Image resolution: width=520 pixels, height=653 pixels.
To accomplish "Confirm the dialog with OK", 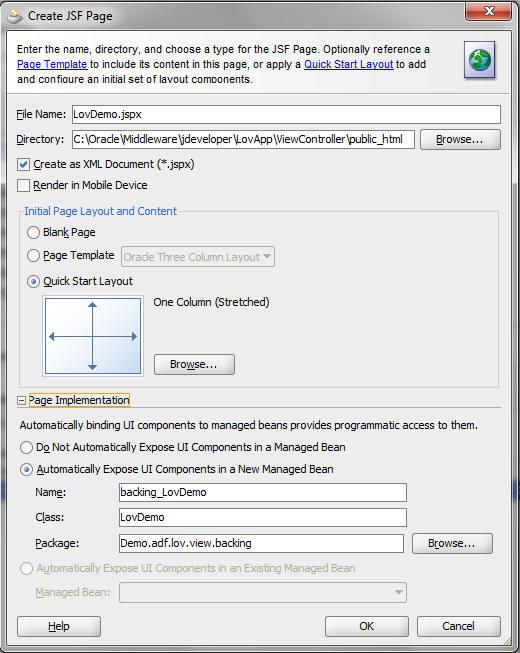I will click(x=366, y=626).
